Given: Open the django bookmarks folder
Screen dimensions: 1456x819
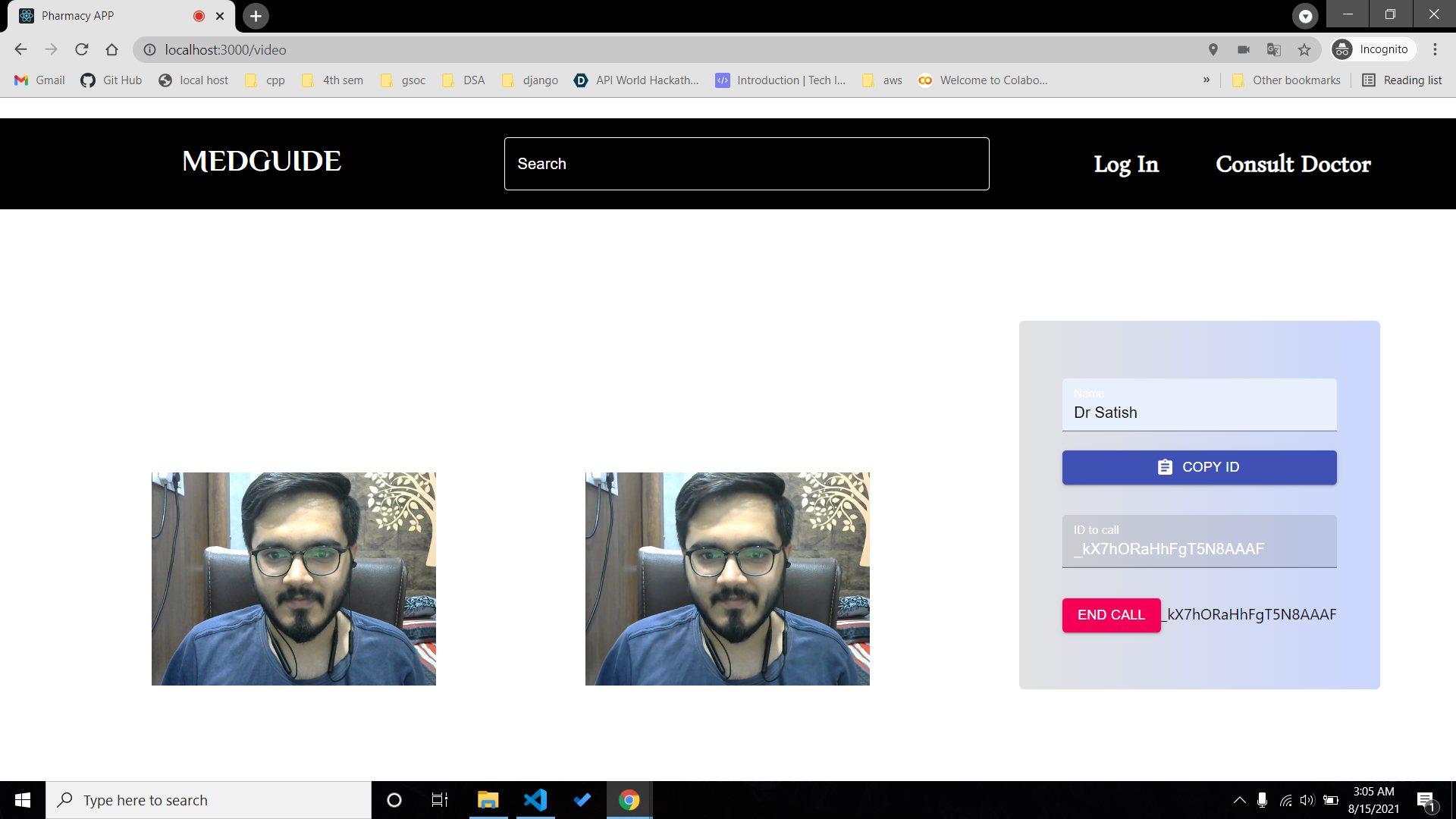Looking at the screenshot, I should click(531, 80).
